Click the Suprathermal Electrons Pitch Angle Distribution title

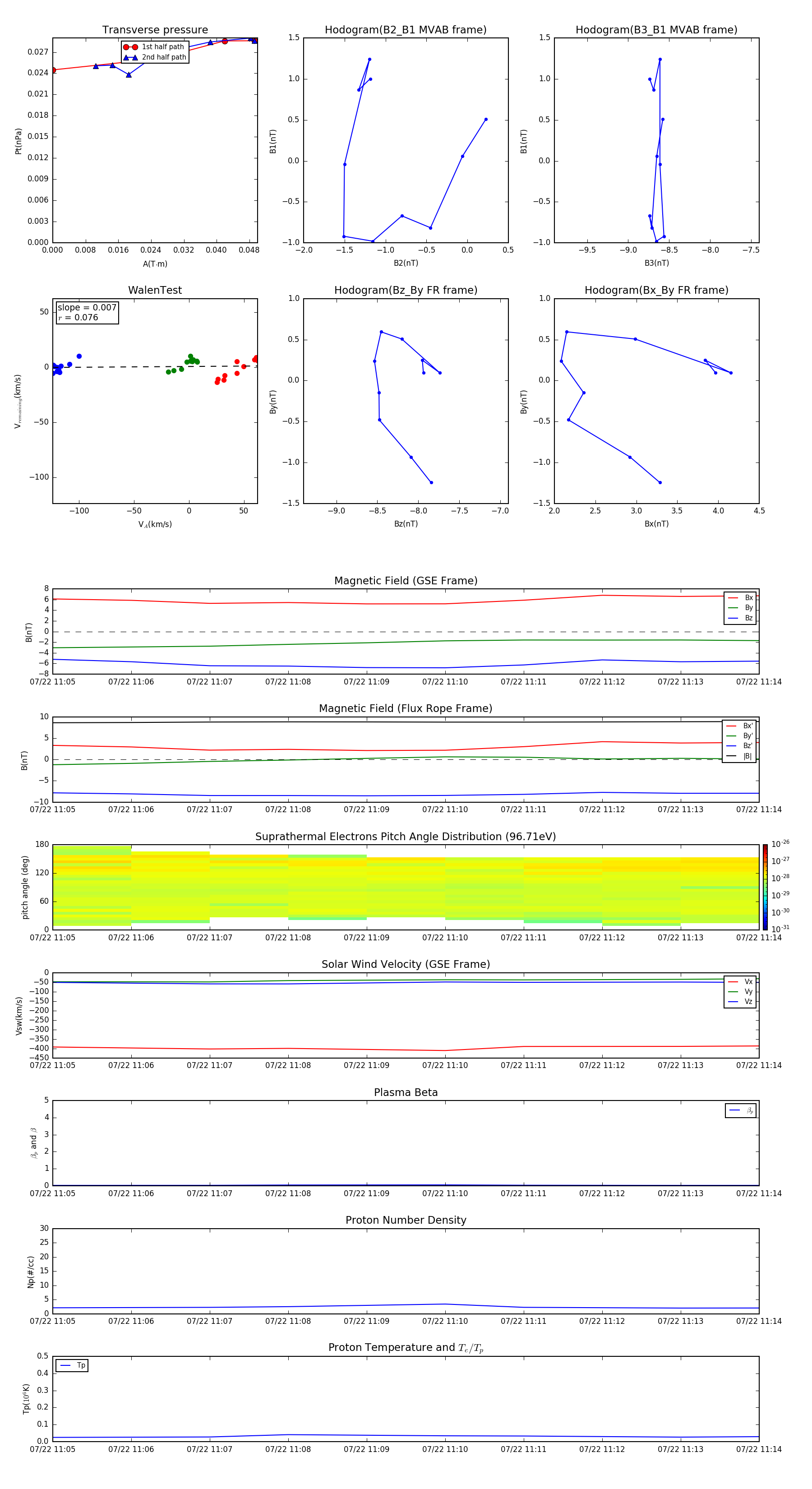[x=406, y=837]
